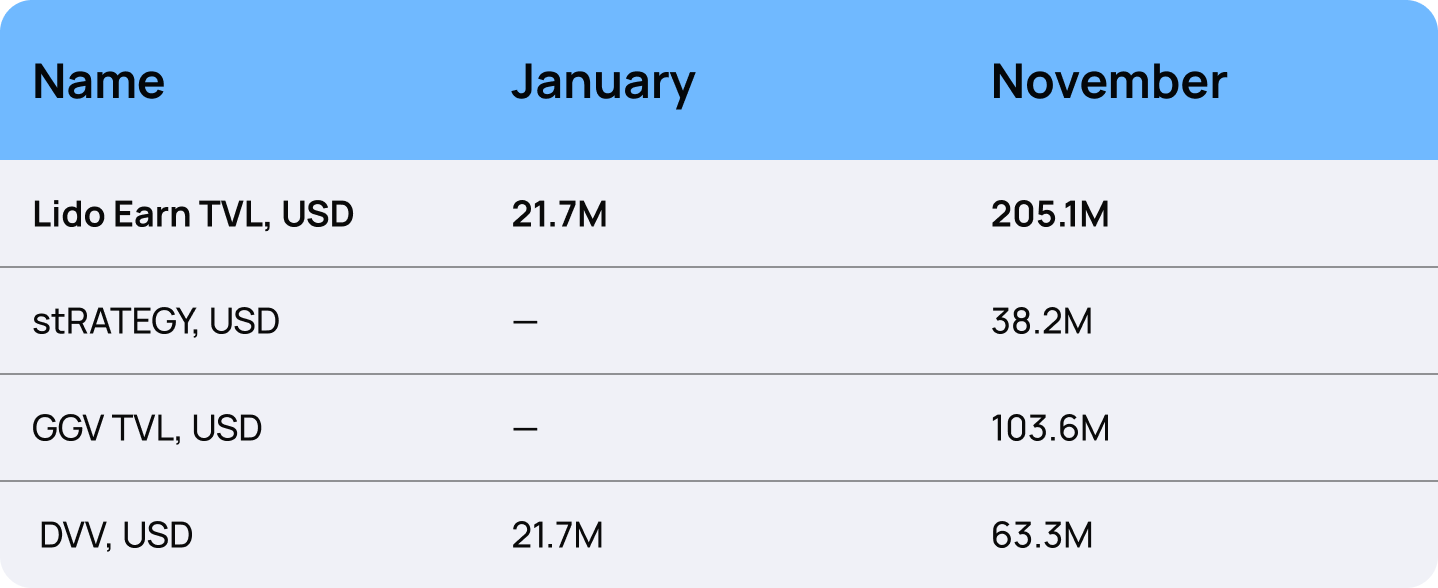Click blue header area right of November
Image resolution: width=1438 pixels, height=588 pixels.
coord(1330,82)
